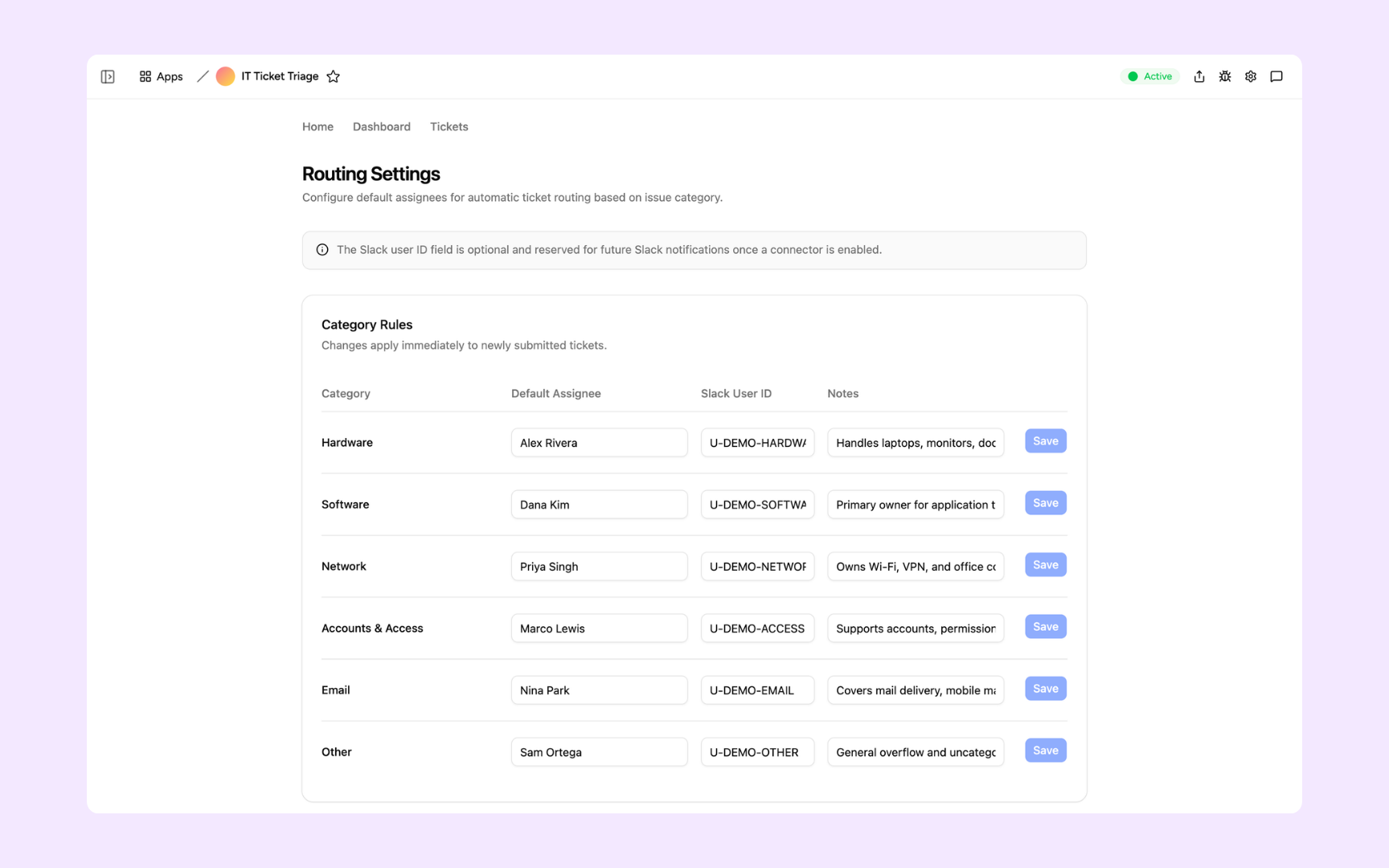
Task: Edit the Dana Kim assignee field
Action: [600, 505]
